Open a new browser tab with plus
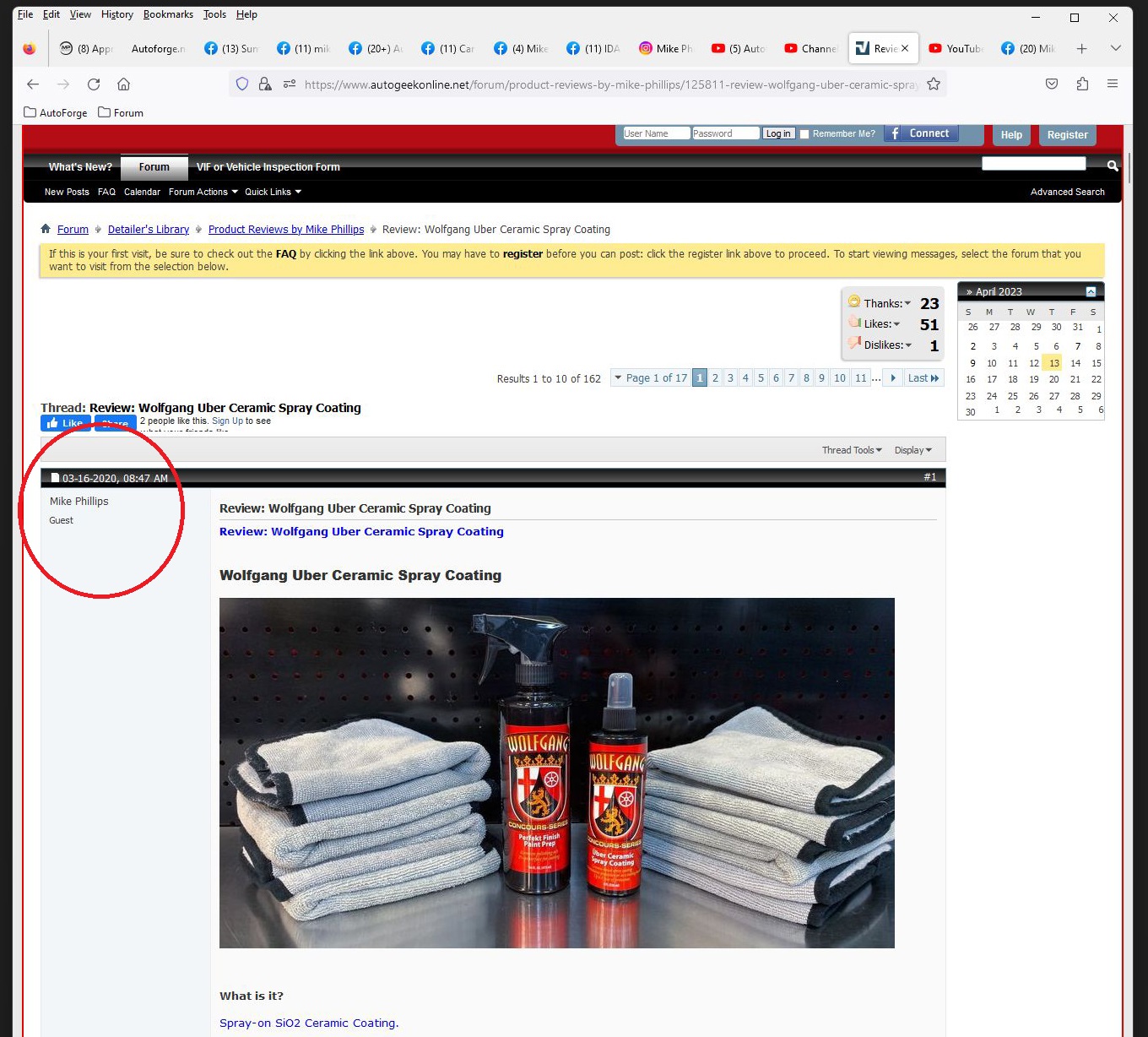1148x1037 pixels. [1082, 48]
